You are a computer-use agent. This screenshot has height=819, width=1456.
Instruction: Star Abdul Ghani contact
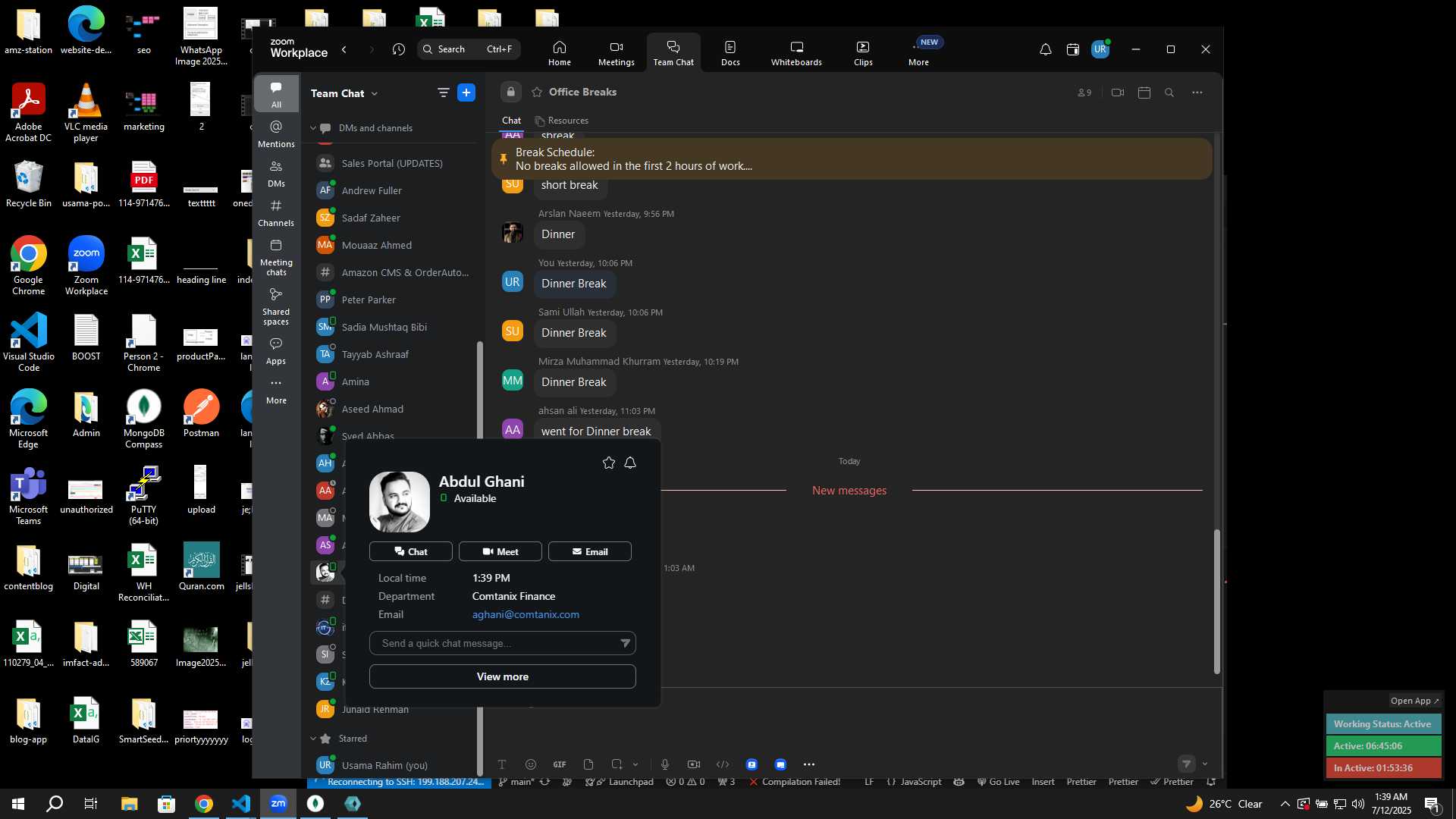pos(608,463)
